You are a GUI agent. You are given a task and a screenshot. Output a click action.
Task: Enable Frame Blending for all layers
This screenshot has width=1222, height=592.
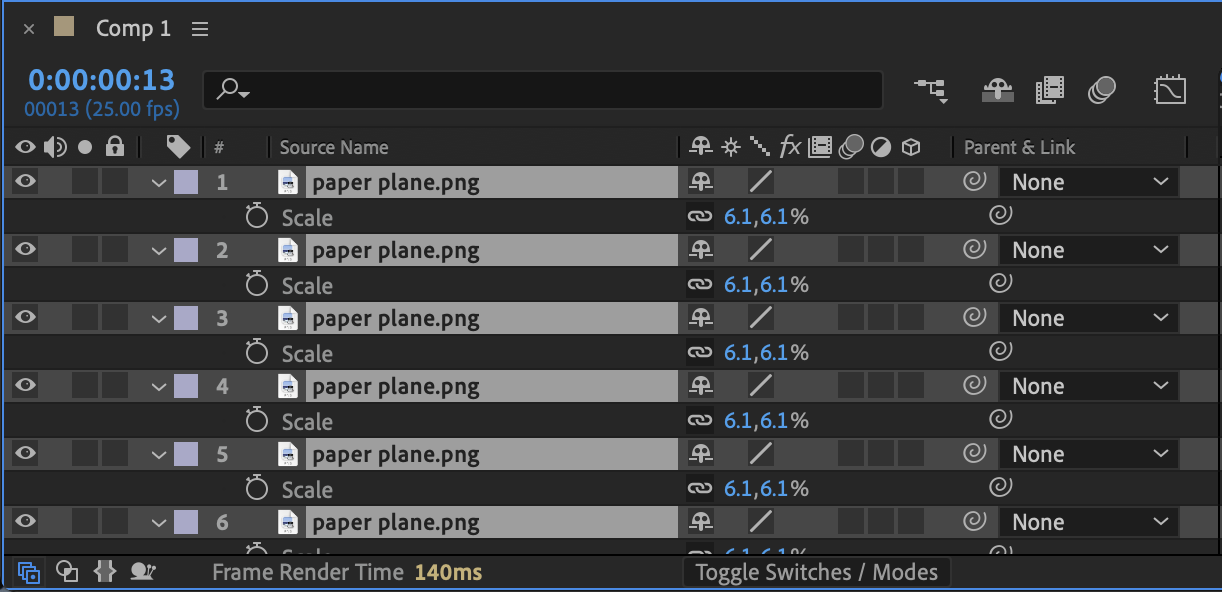[1049, 90]
